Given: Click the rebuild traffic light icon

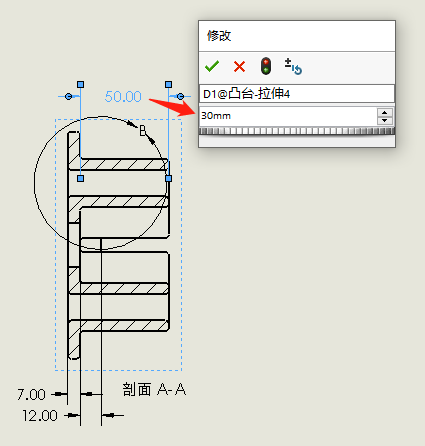Looking at the screenshot, I should pos(266,66).
